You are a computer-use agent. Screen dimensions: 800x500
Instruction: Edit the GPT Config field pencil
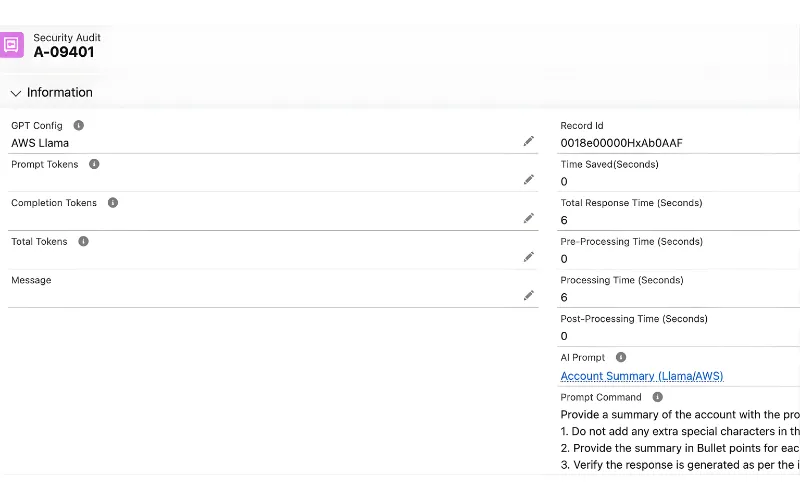(529, 142)
